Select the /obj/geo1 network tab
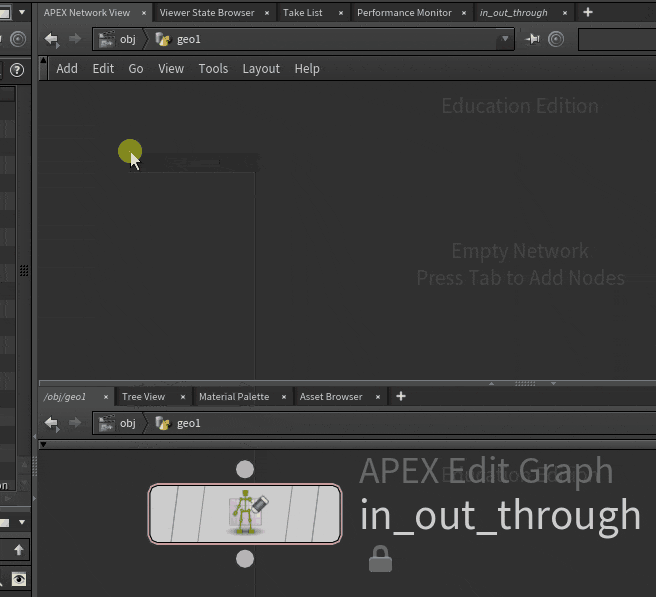The width and height of the screenshot is (656, 597). coord(65,397)
